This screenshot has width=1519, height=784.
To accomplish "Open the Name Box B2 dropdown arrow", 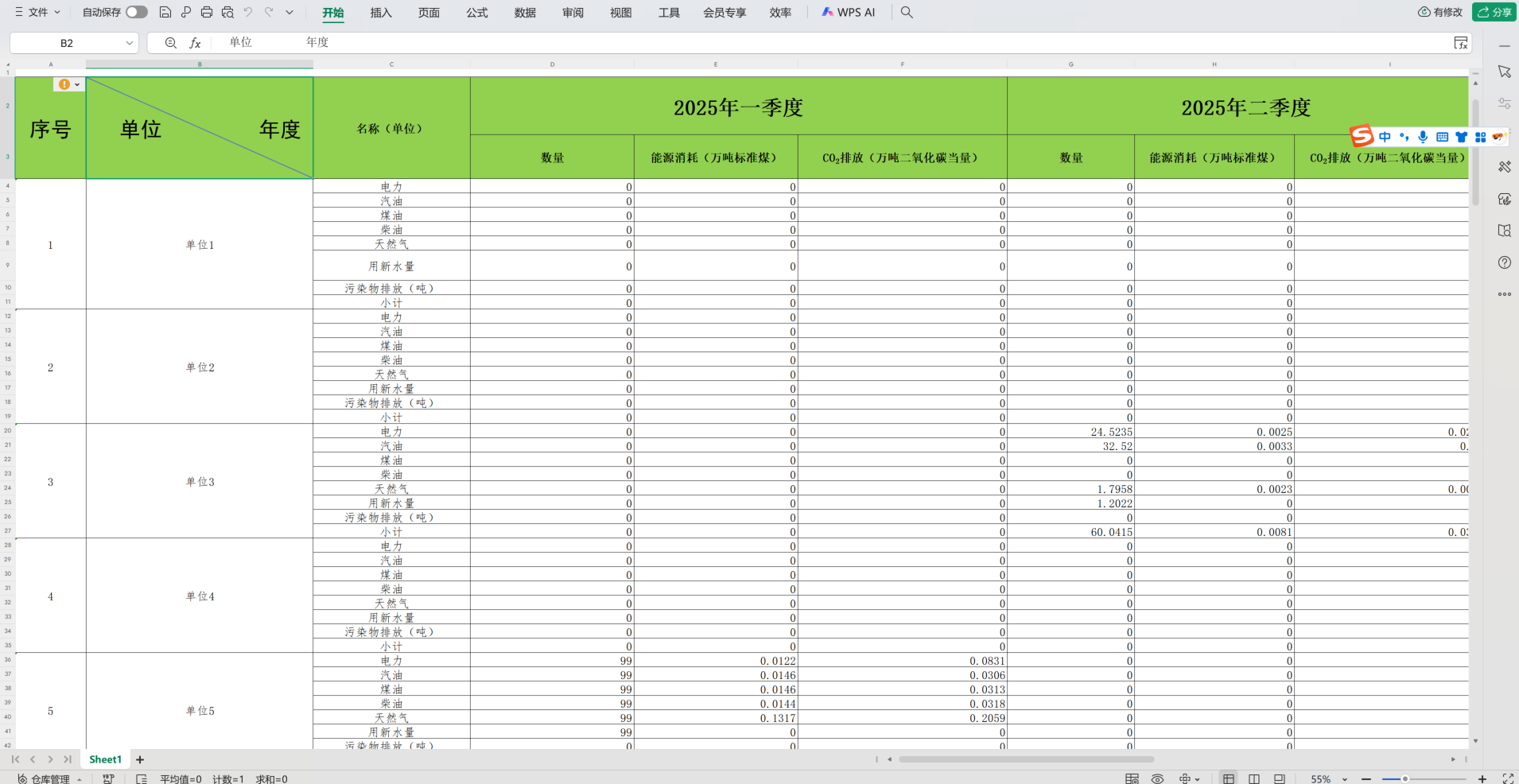I will (129, 43).
